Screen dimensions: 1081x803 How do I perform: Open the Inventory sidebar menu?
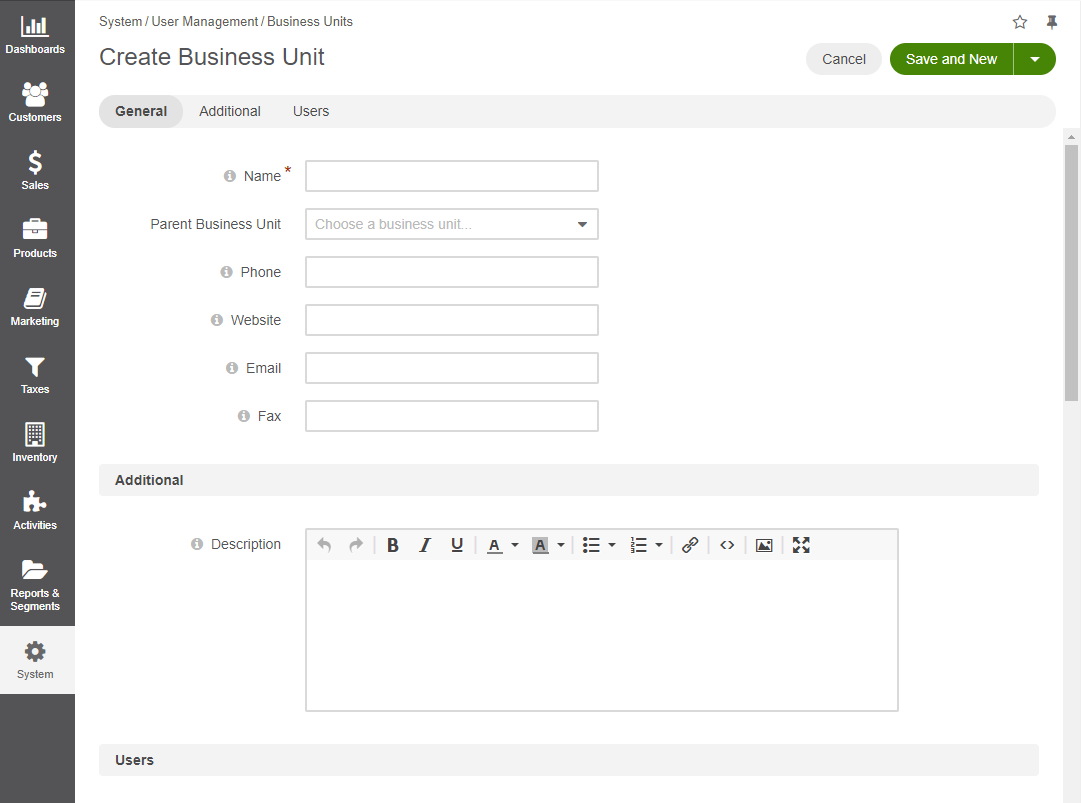click(x=35, y=443)
